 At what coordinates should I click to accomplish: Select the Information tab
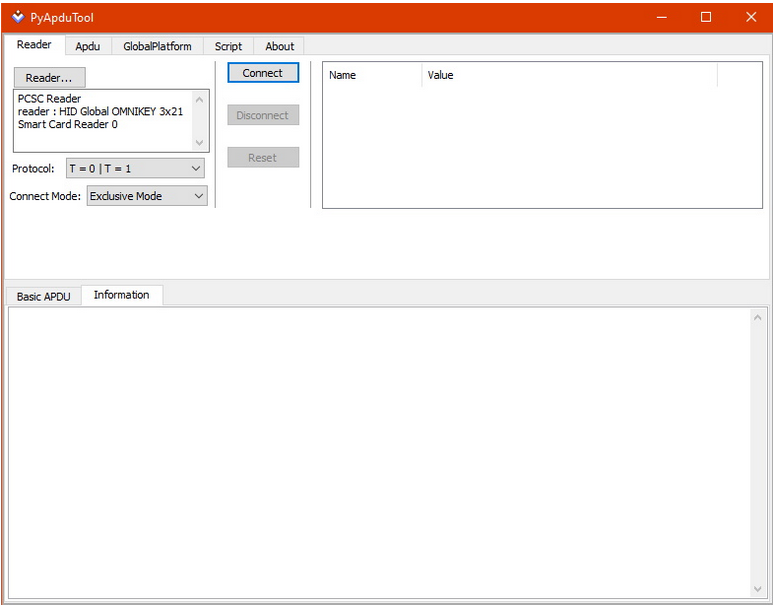(122, 295)
